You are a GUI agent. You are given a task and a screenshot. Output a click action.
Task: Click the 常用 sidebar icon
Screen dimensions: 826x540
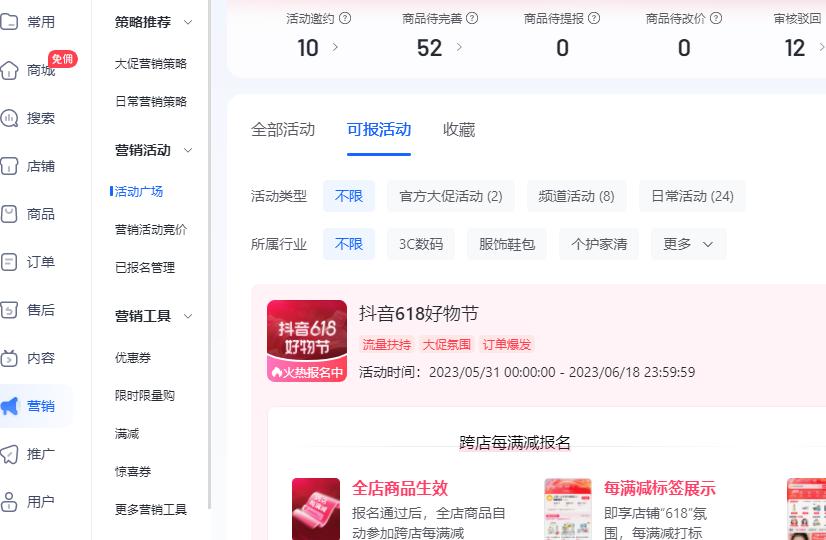[9, 22]
